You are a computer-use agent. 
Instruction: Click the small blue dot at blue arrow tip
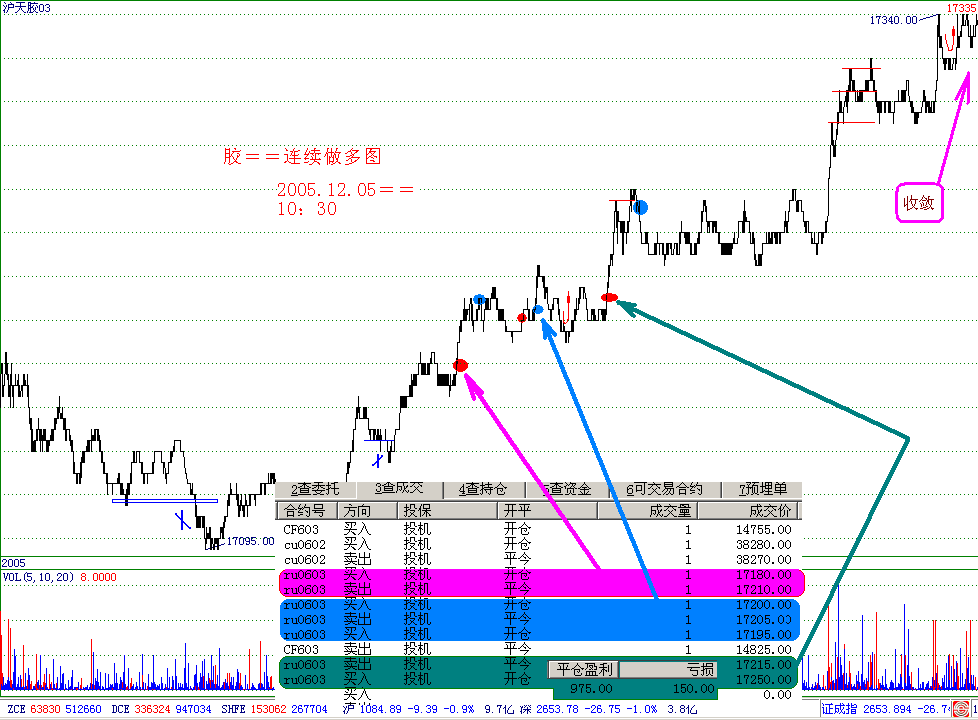pyautogui.click(x=538, y=310)
